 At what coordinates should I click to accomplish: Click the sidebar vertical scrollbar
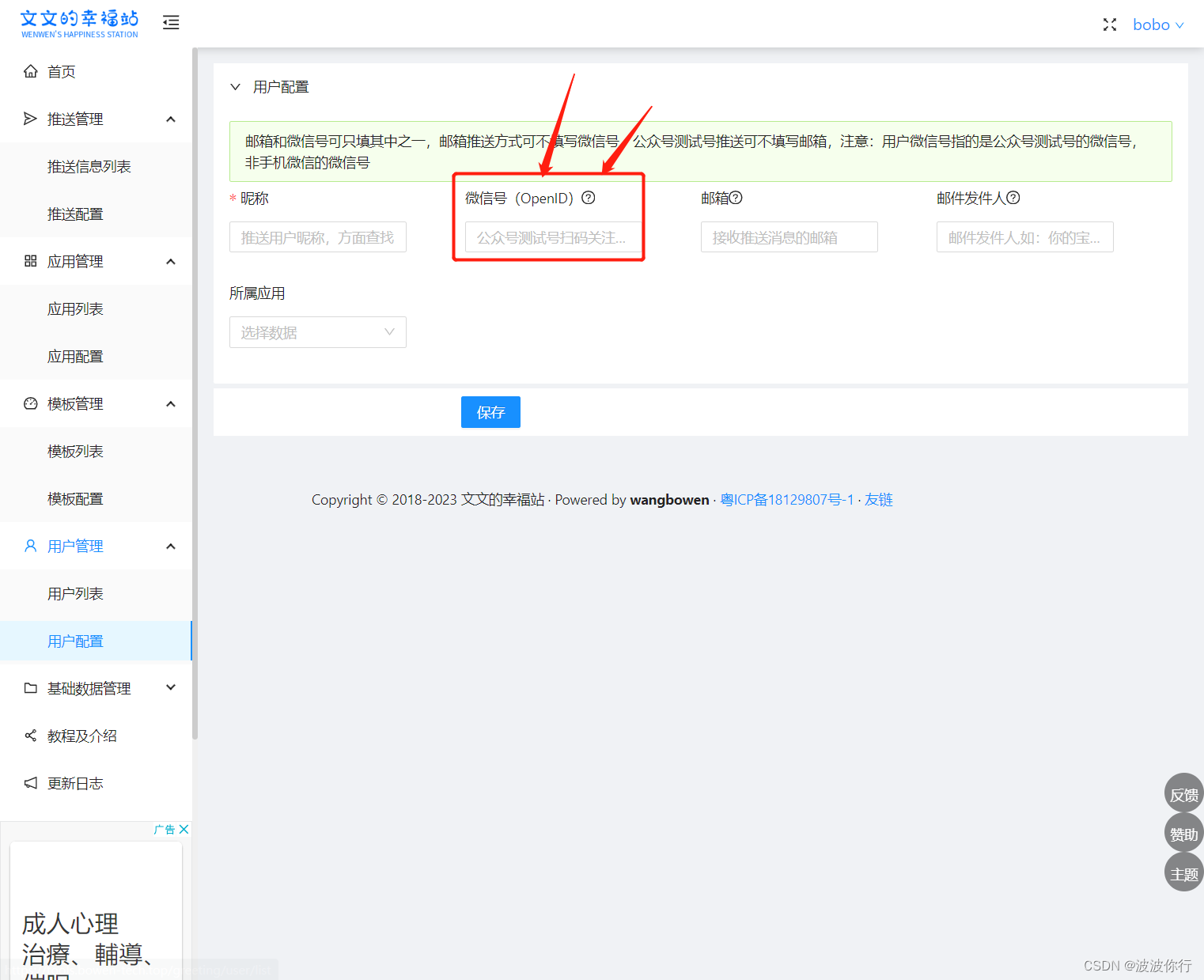tap(195, 394)
